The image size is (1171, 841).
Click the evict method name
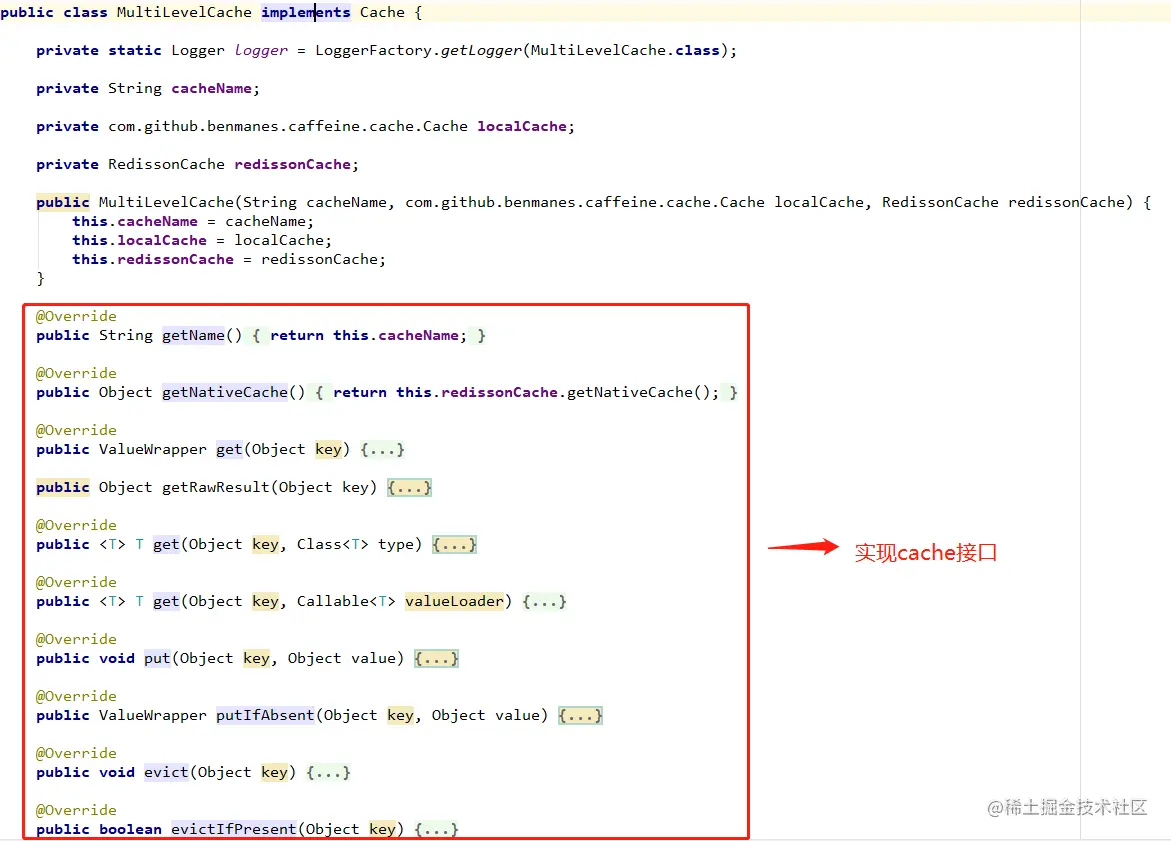(x=166, y=772)
